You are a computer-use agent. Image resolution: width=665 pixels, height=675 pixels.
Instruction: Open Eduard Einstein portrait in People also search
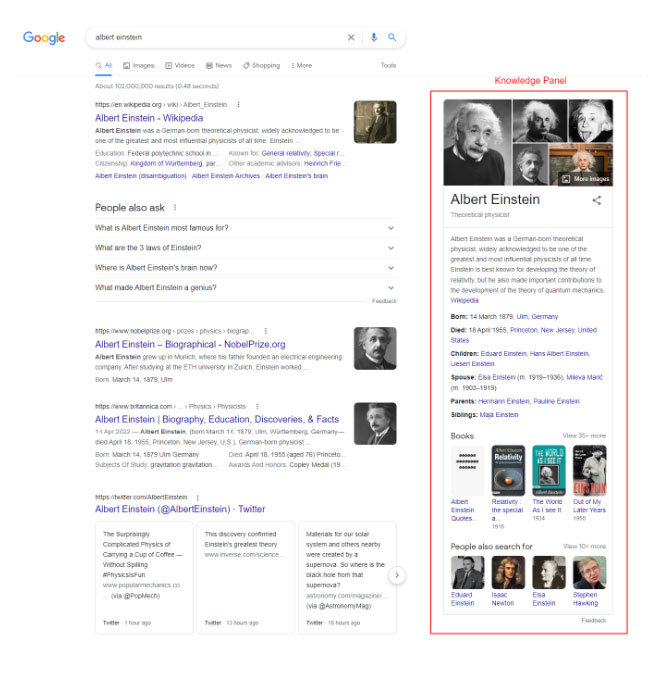[x=467, y=572]
